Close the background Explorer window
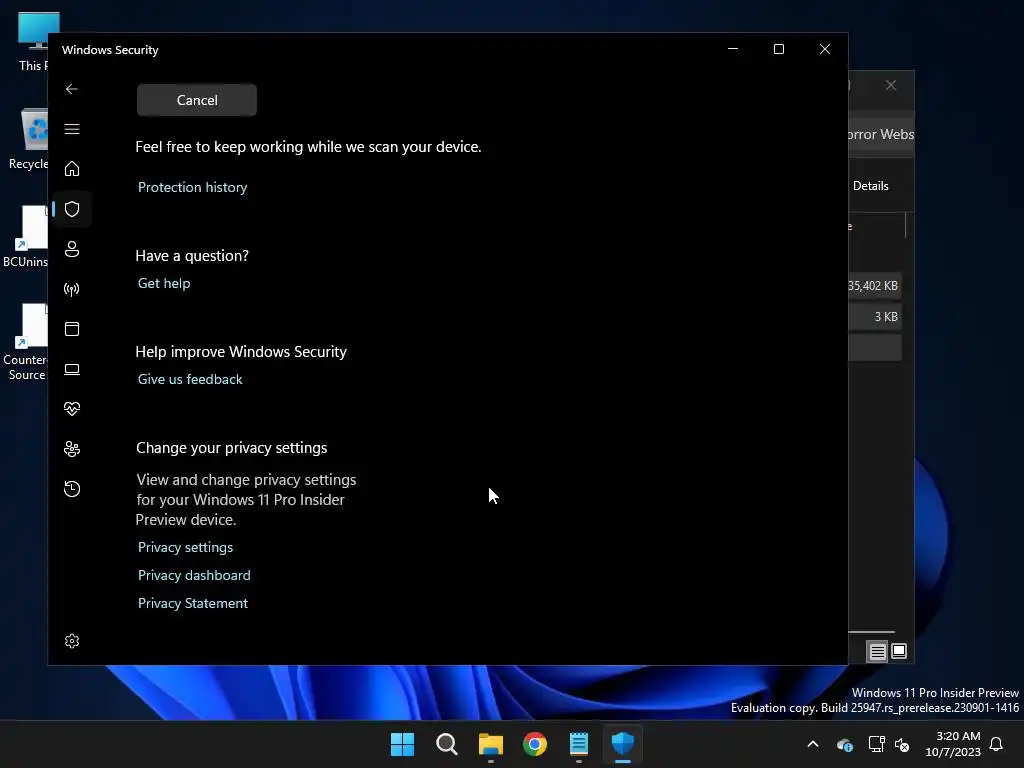The height and width of the screenshot is (768, 1024). (x=891, y=86)
